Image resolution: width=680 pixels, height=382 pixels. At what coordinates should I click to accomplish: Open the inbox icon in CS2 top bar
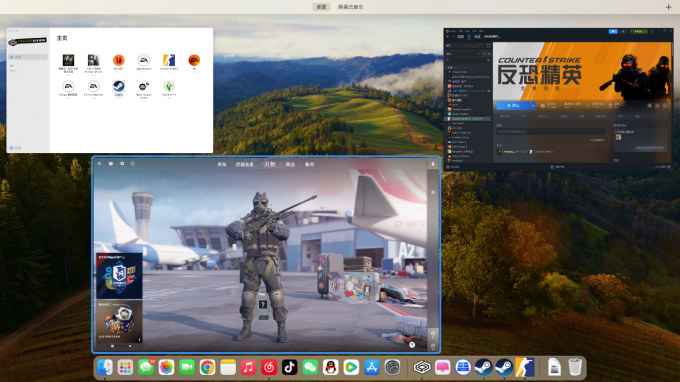pos(111,164)
